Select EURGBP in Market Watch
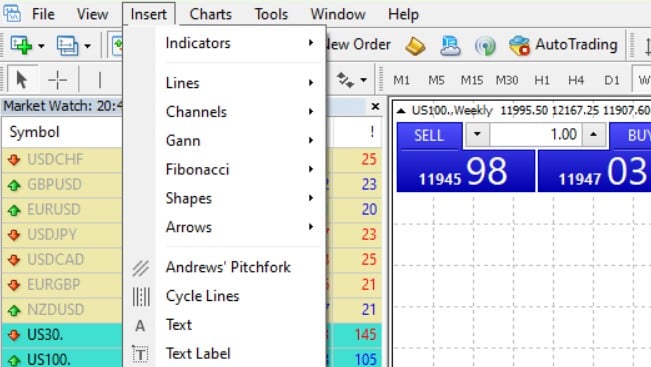Image resolution: width=651 pixels, height=367 pixels. click(x=54, y=284)
